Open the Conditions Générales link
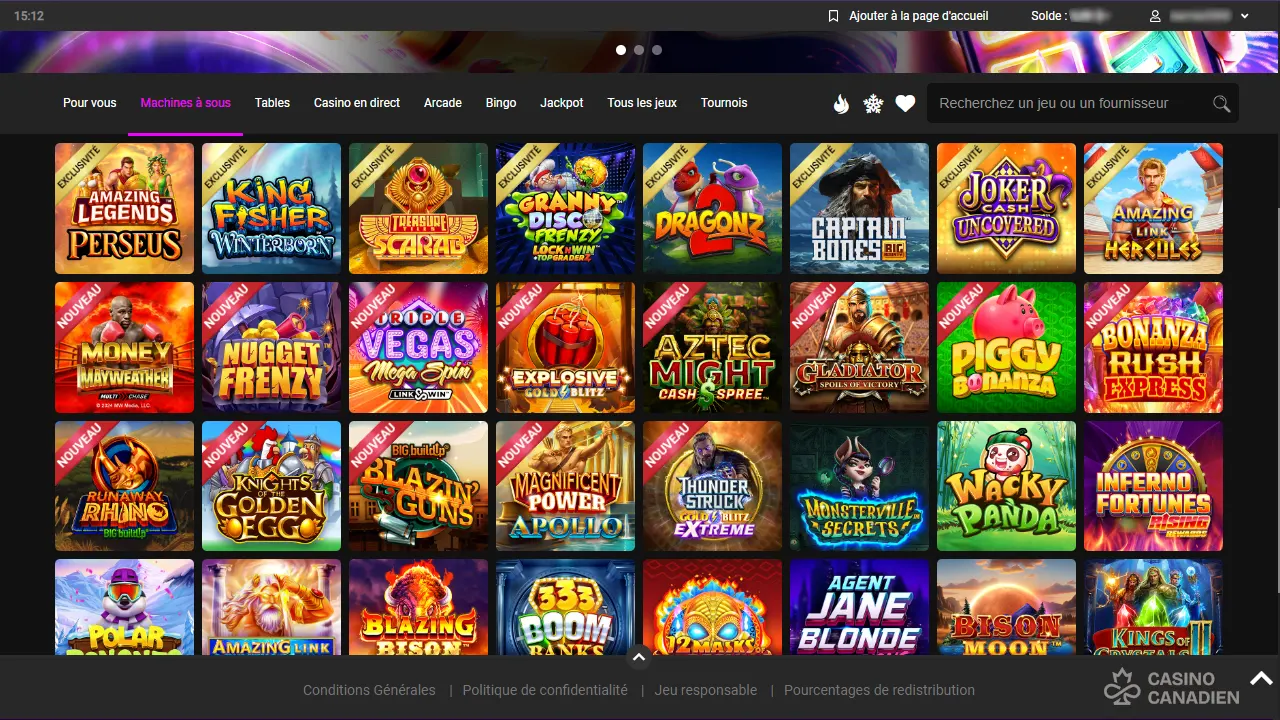Image resolution: width=1280 pixels, height=720 pixels. (369, 690)
